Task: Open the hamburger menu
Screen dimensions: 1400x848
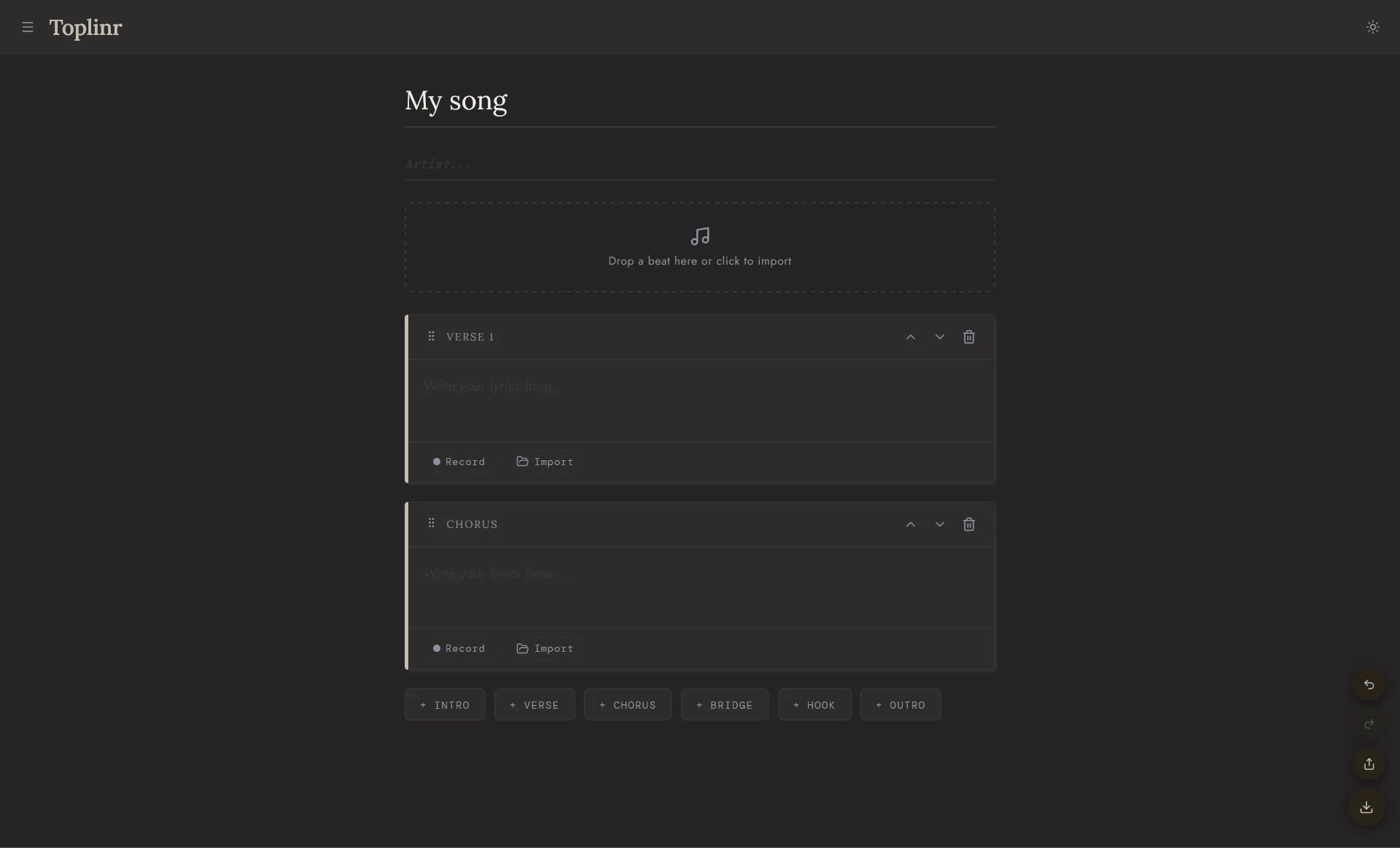Action: tap(28, 27)
